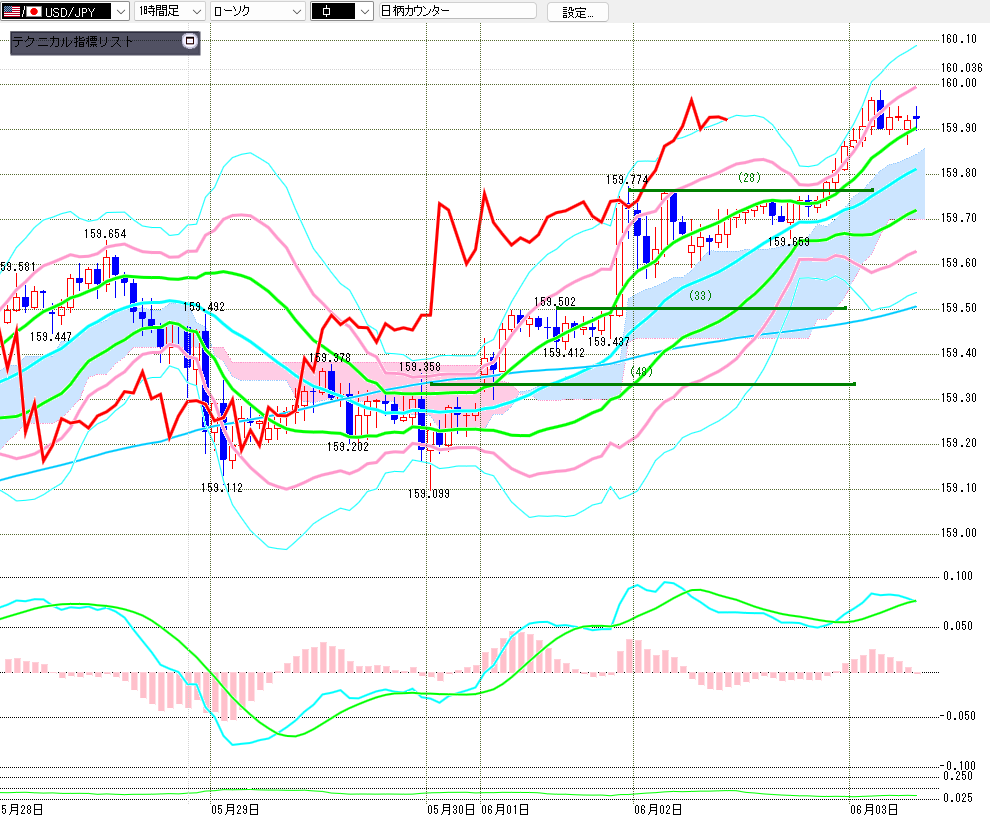Click the テクニカル指標リスト panel title
990x819 pixels.
point(73,42)
